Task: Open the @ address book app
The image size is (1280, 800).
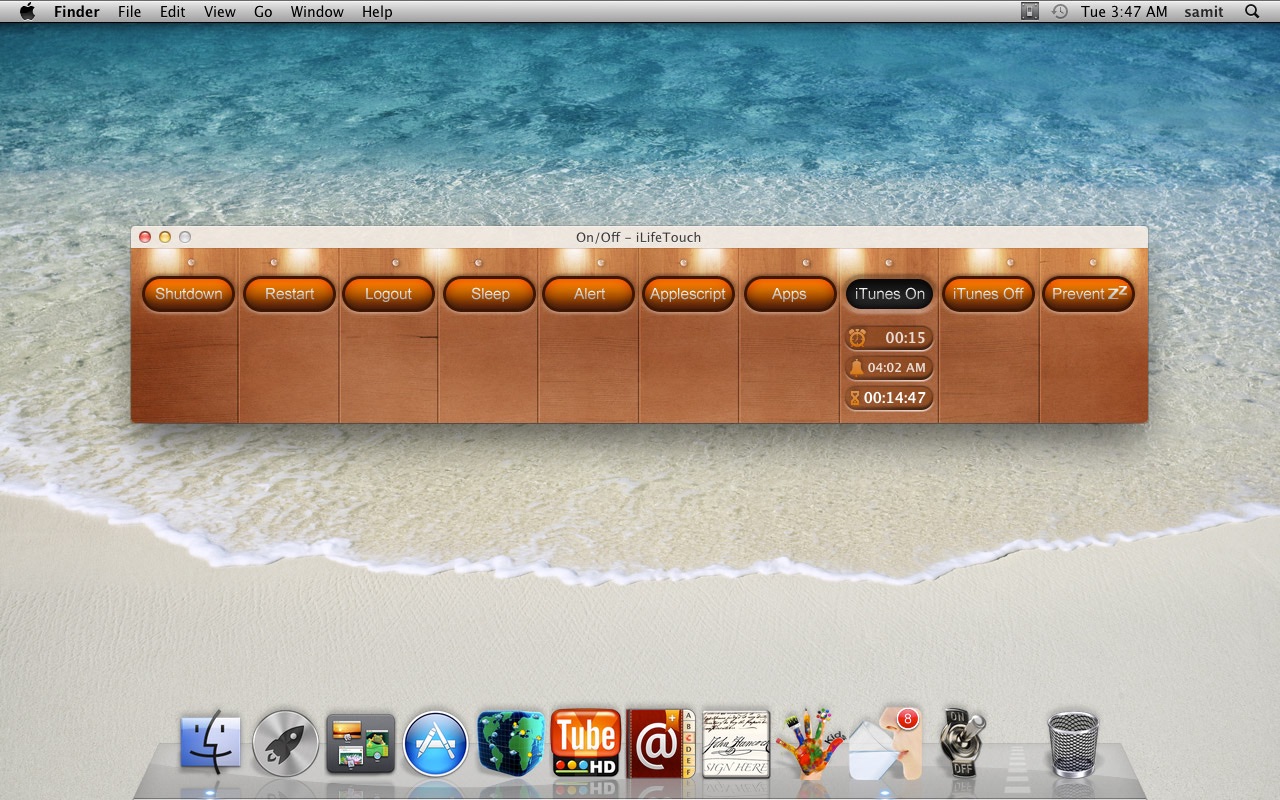Action: (660, 743)
